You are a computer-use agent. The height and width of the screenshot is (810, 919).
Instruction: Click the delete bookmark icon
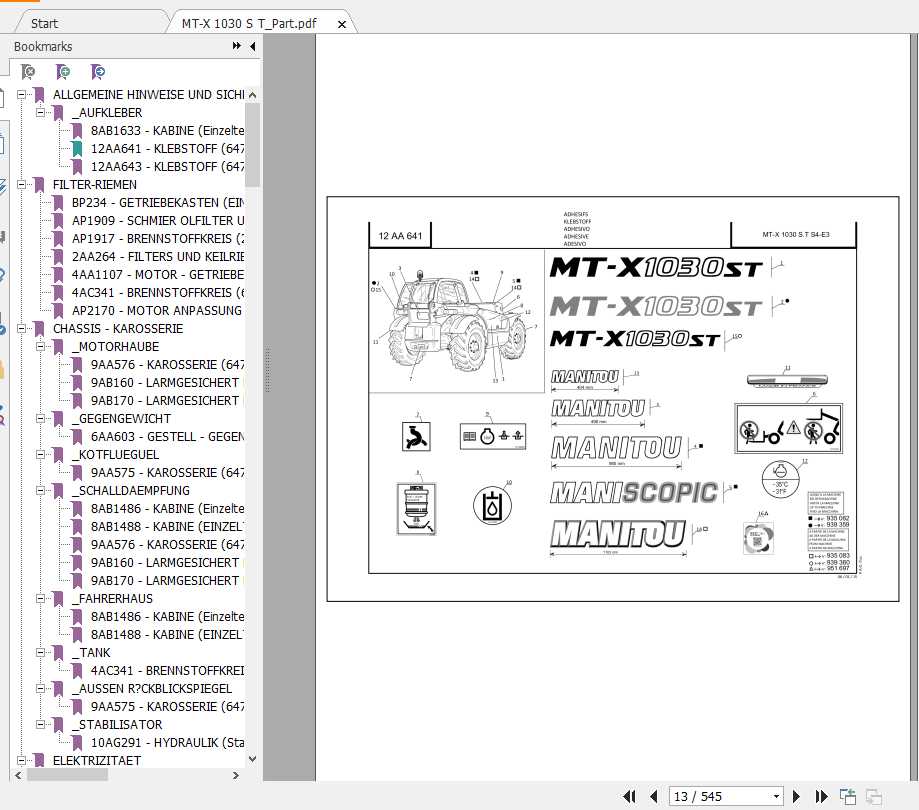click(x=28, y=72)
